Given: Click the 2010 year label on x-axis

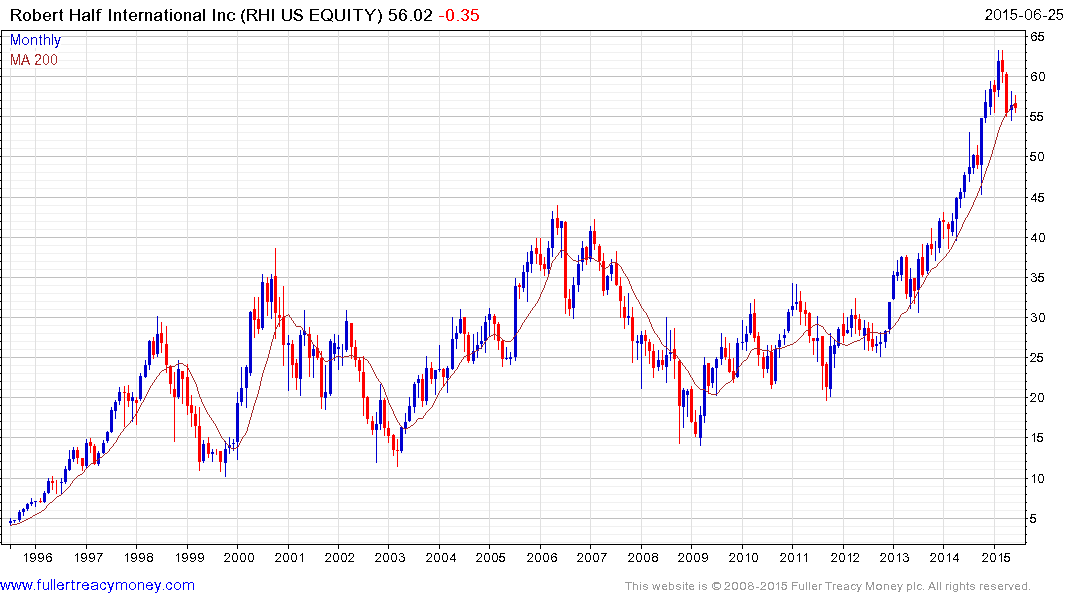Looking at the screenshot, I should pyautogui.click(x=744, y=557).
